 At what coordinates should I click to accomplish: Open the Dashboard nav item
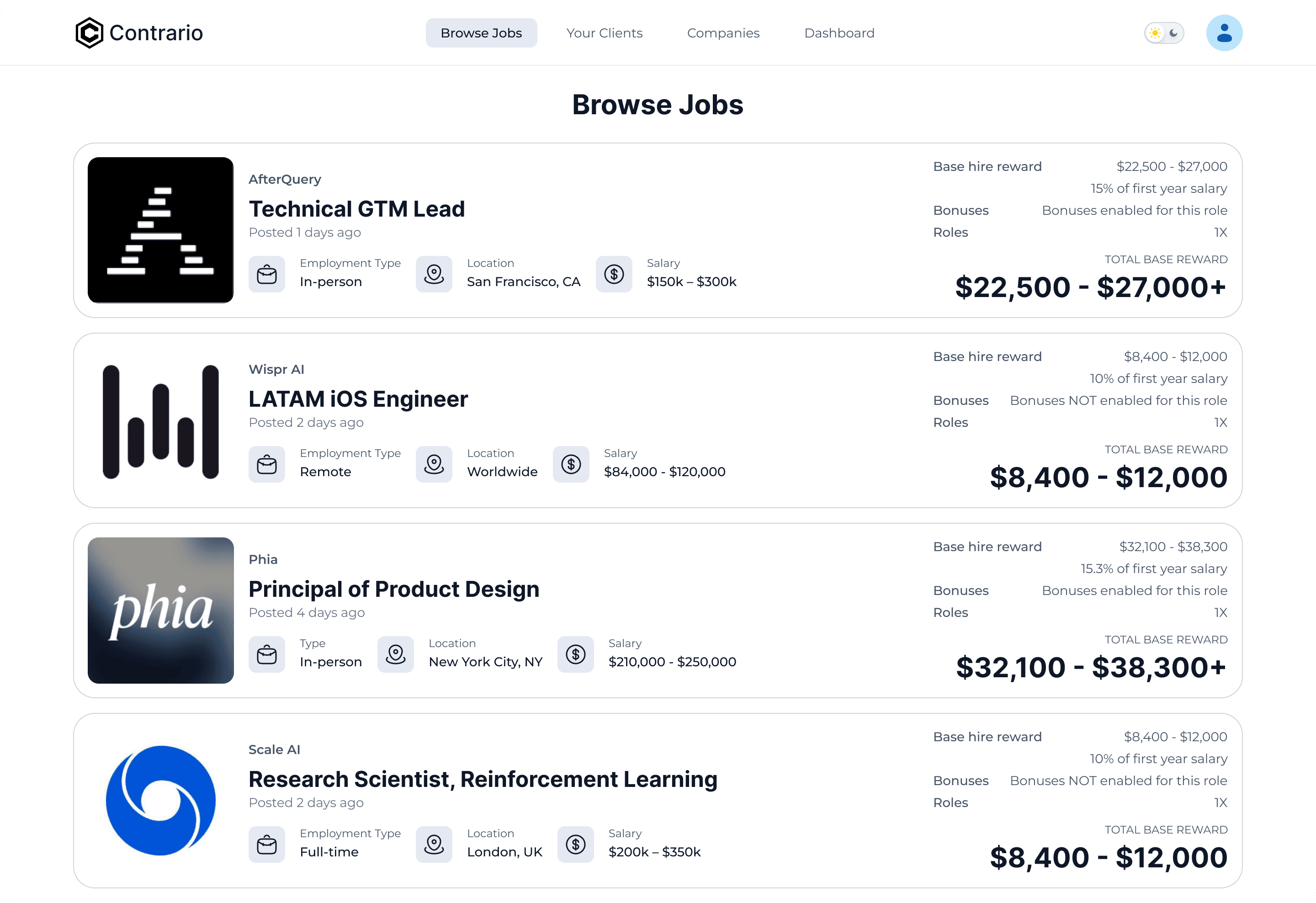[x=839, y=33]
